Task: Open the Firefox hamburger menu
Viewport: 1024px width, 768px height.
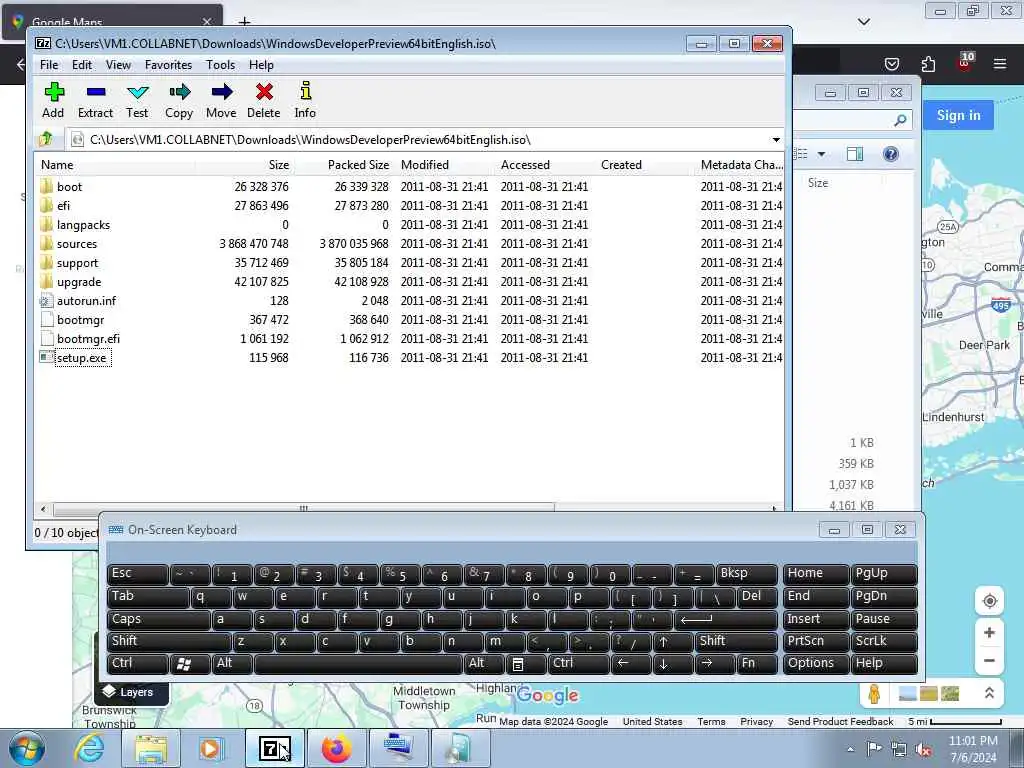Action: [1000, 64]
